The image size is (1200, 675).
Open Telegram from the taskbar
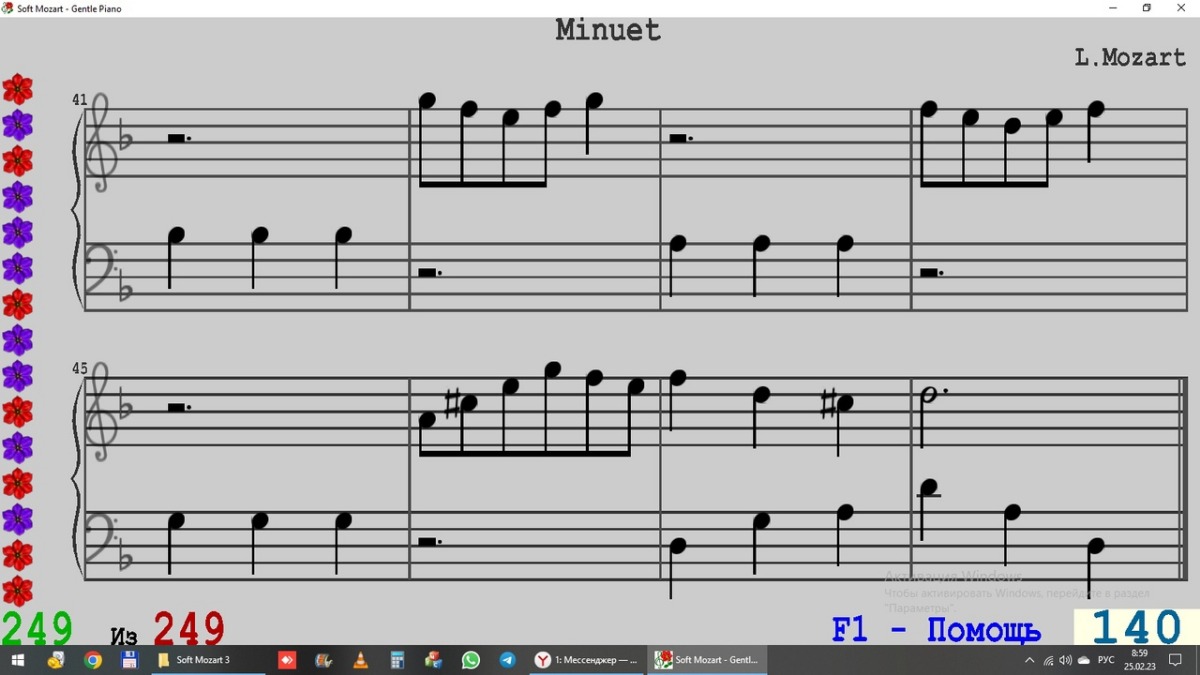(x=508, y=660)
